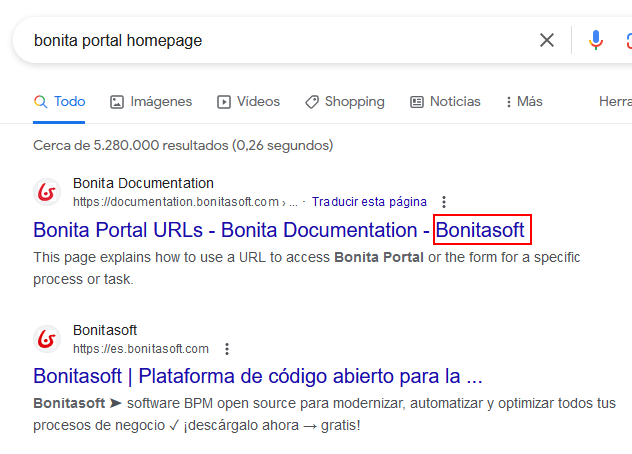
Task: Go to the Noticias tab
Action: [x=445, y=102]
